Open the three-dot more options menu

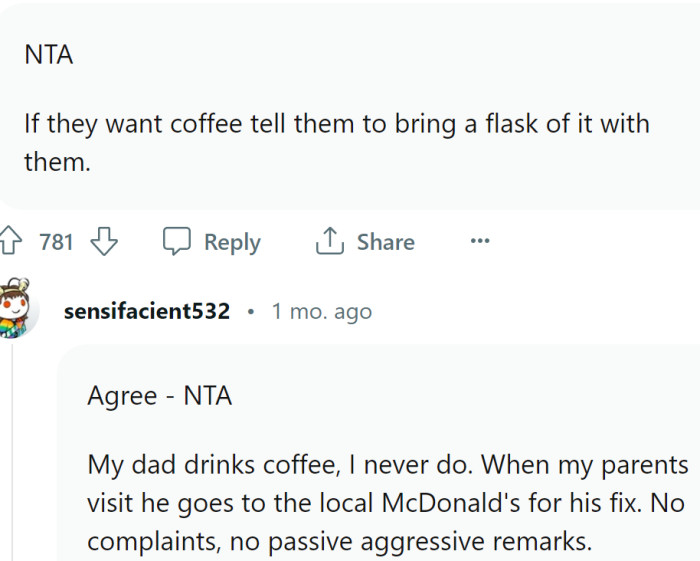click(480, 241)
